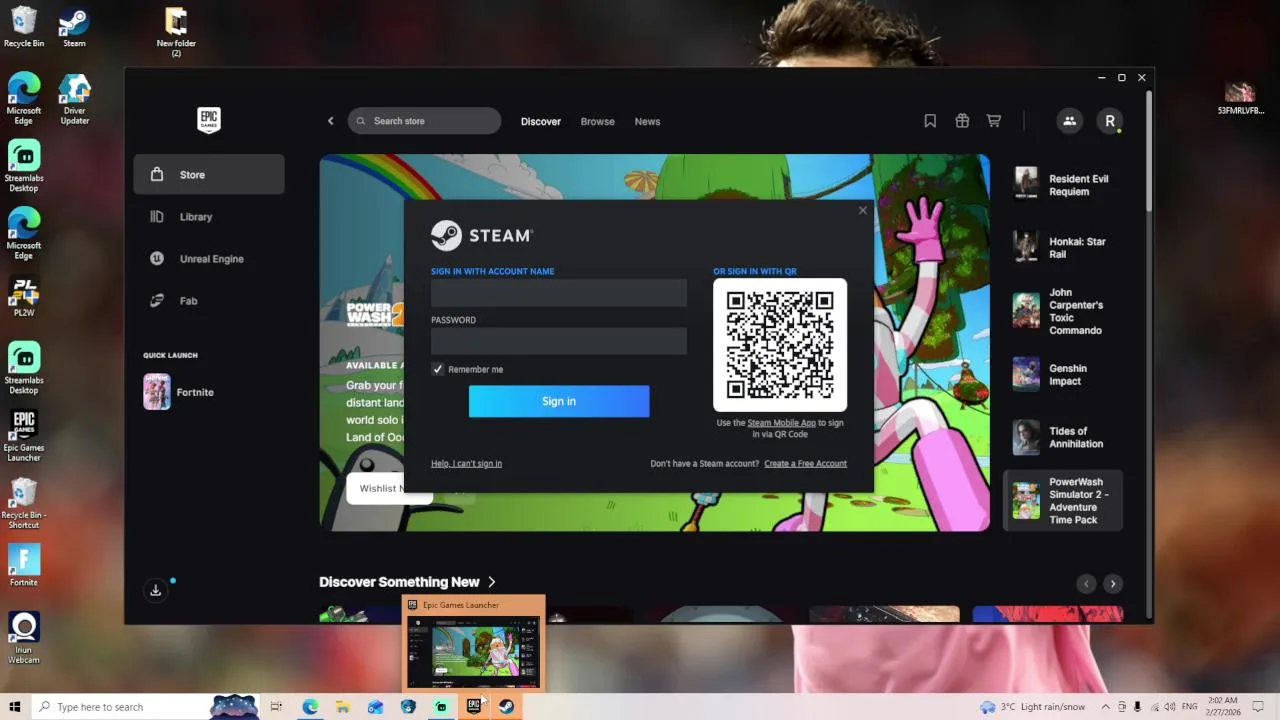
Task: Open the R profile avatar menu
Action: 1110,121
